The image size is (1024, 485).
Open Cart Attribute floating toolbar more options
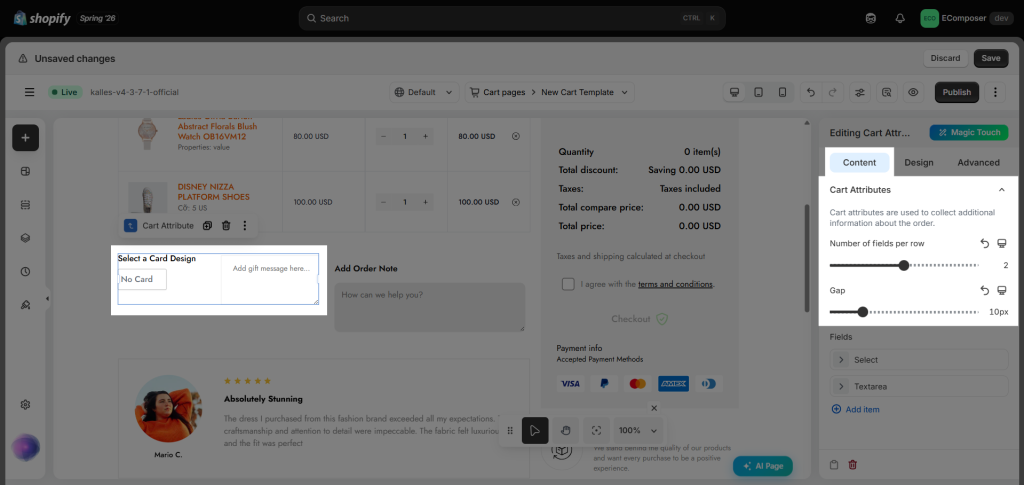point(245,225)
